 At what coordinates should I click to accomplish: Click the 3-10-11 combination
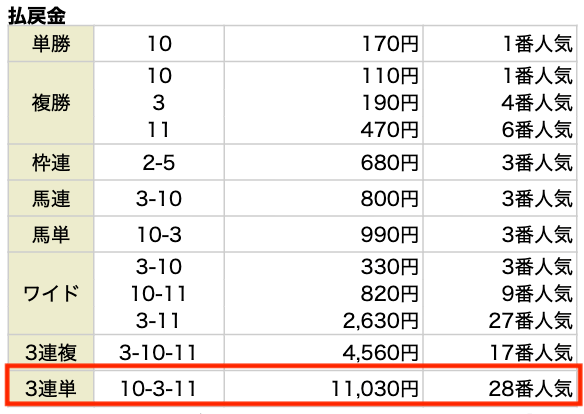158,352
